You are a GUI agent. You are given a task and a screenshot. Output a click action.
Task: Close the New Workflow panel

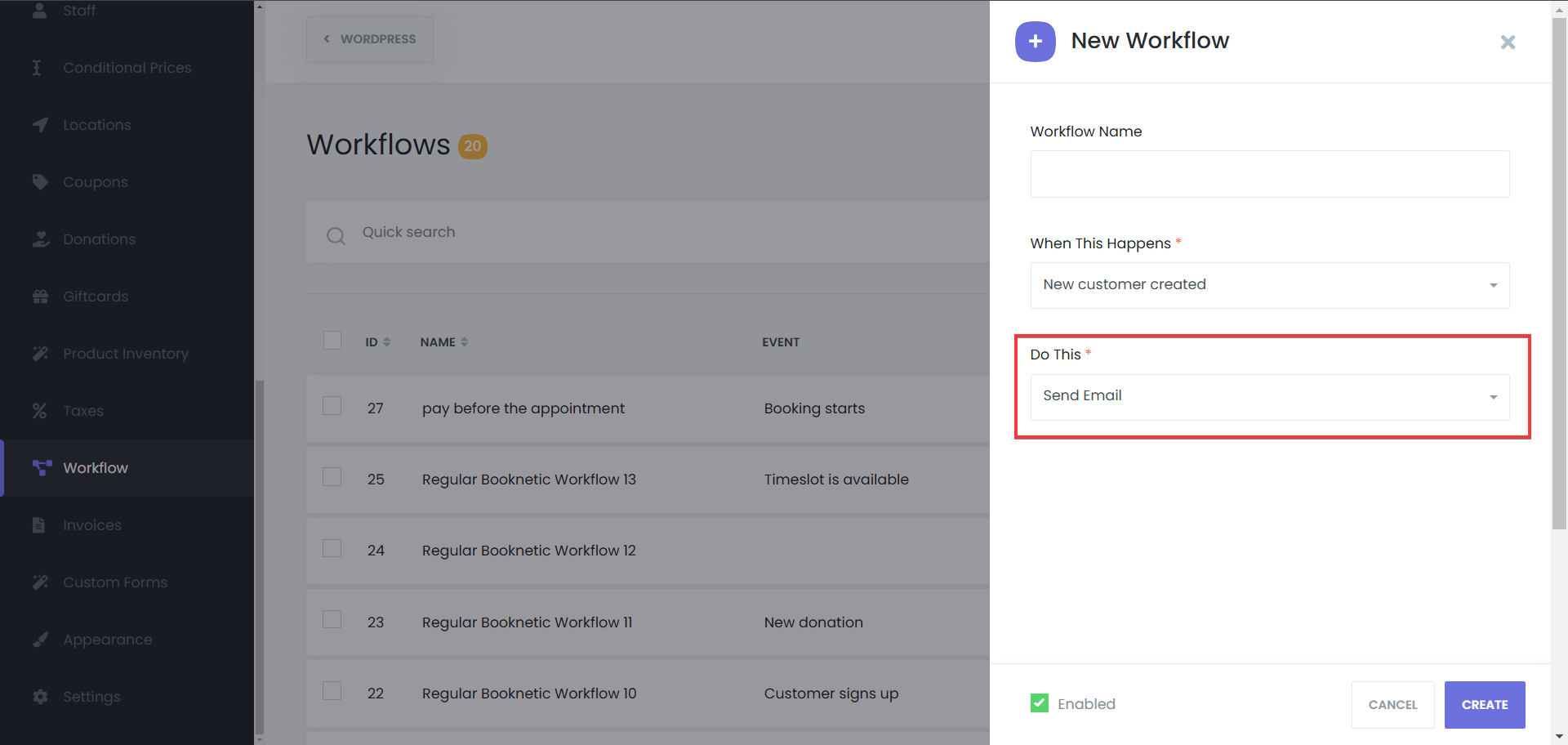click(1508, 42)
